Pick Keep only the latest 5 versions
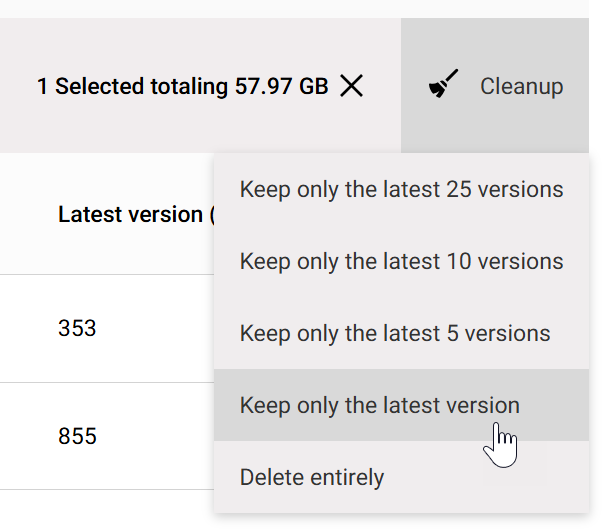604x530 pixels. pos(395,334)
